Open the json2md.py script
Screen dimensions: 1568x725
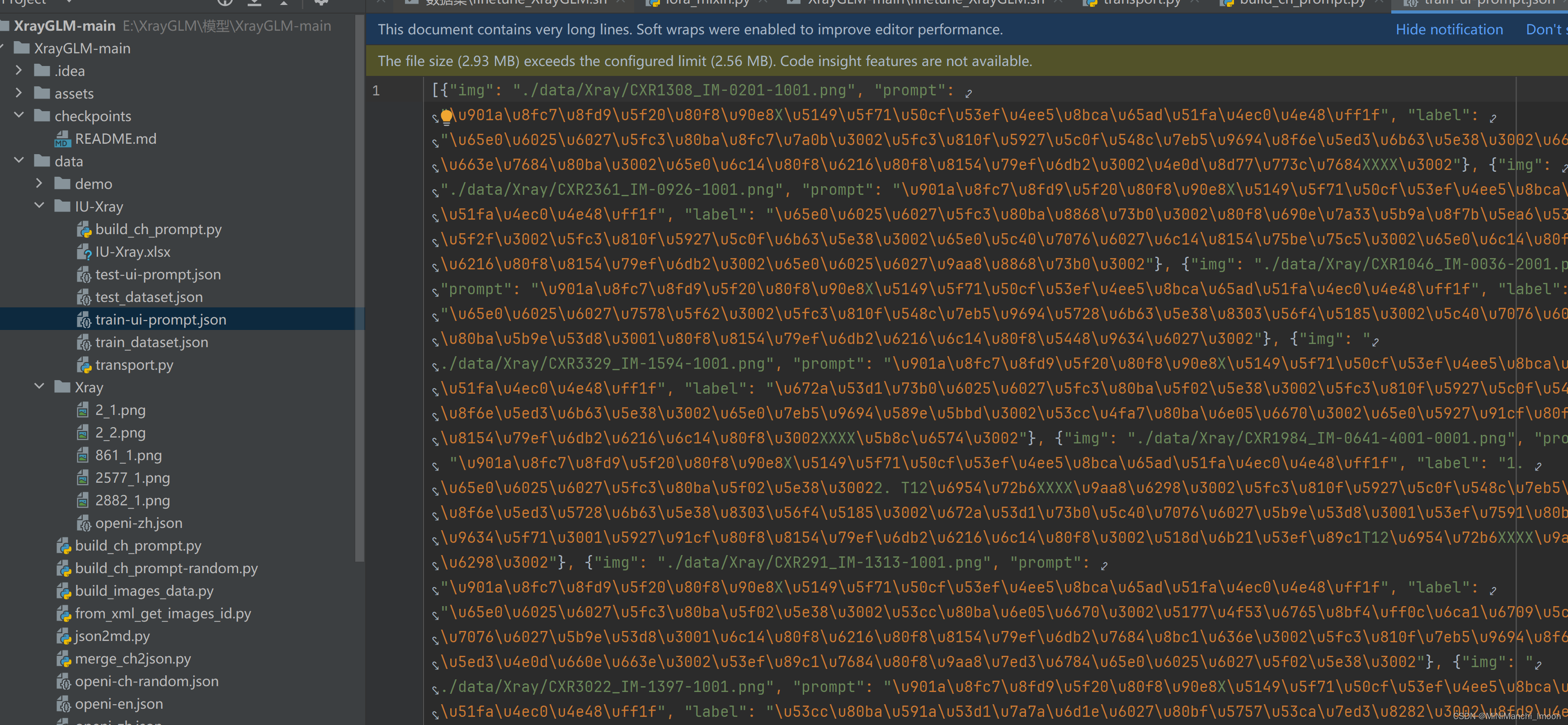pyautogui.click(x=112, y=636)
